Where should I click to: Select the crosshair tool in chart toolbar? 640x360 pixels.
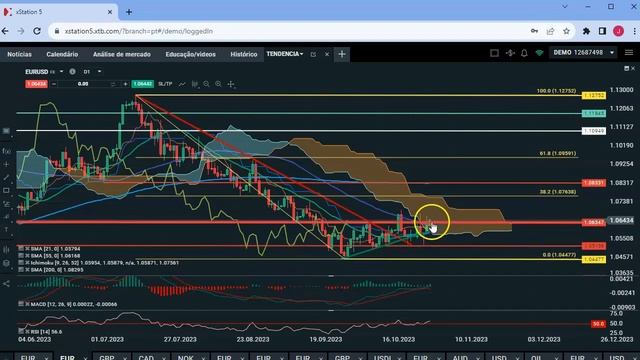coord(231,84)
